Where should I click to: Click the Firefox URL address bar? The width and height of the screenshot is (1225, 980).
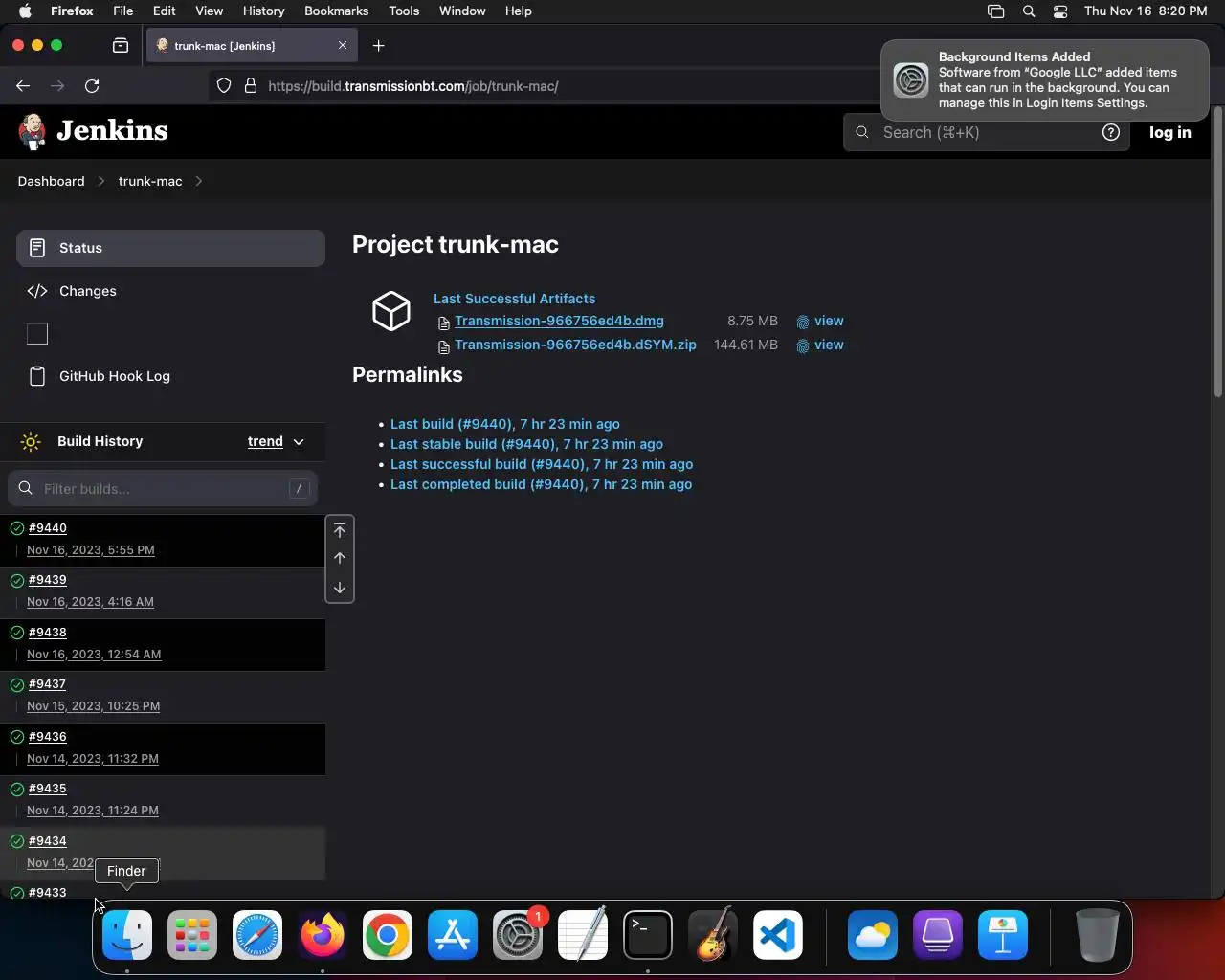pos(546,86)
